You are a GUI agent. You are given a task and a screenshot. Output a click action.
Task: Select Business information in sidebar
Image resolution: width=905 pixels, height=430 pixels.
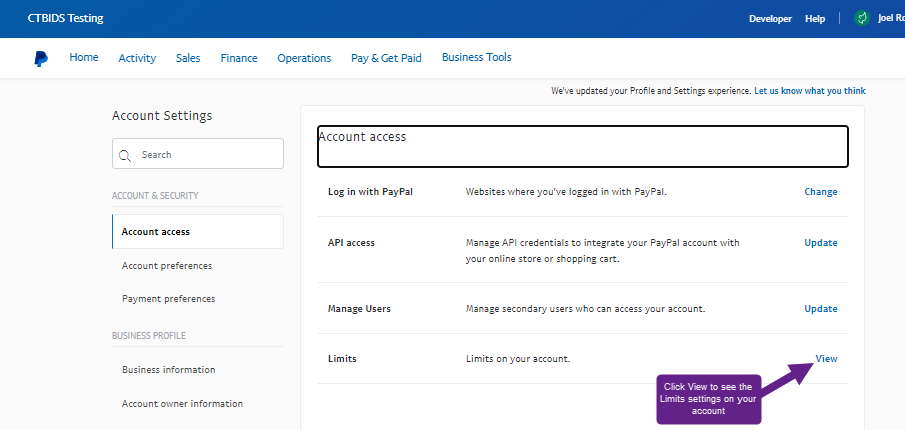tap(169, 369)
